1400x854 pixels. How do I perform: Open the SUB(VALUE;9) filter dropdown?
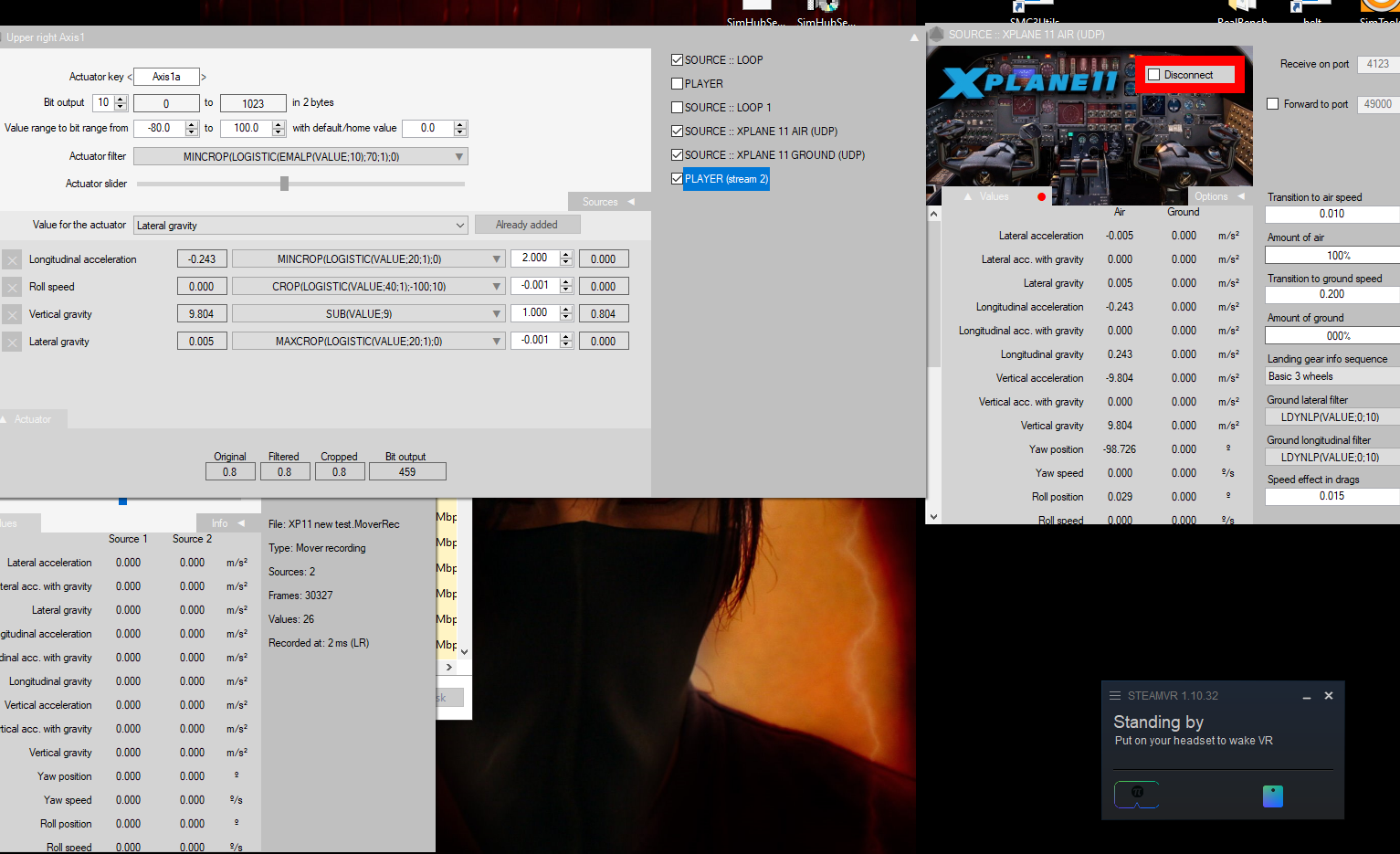point(497,314)
